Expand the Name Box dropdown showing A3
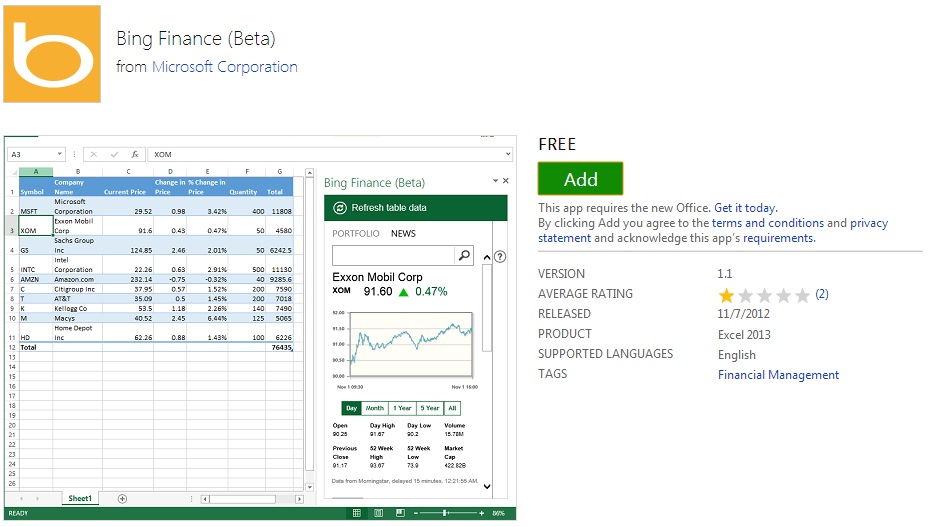930x527 pixels. (59, 154)
